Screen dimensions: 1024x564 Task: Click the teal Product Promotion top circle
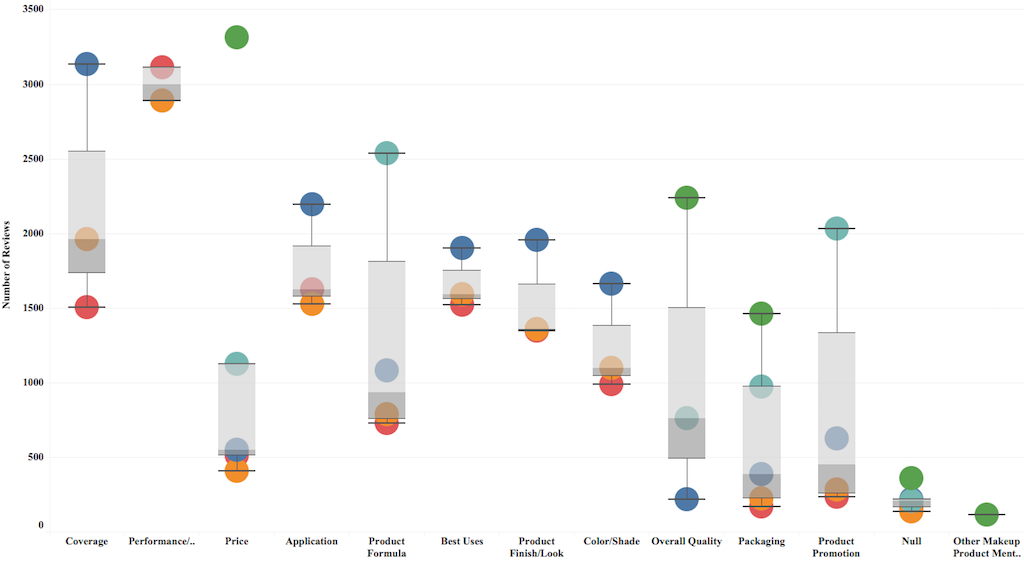click(x=837, y=229)
